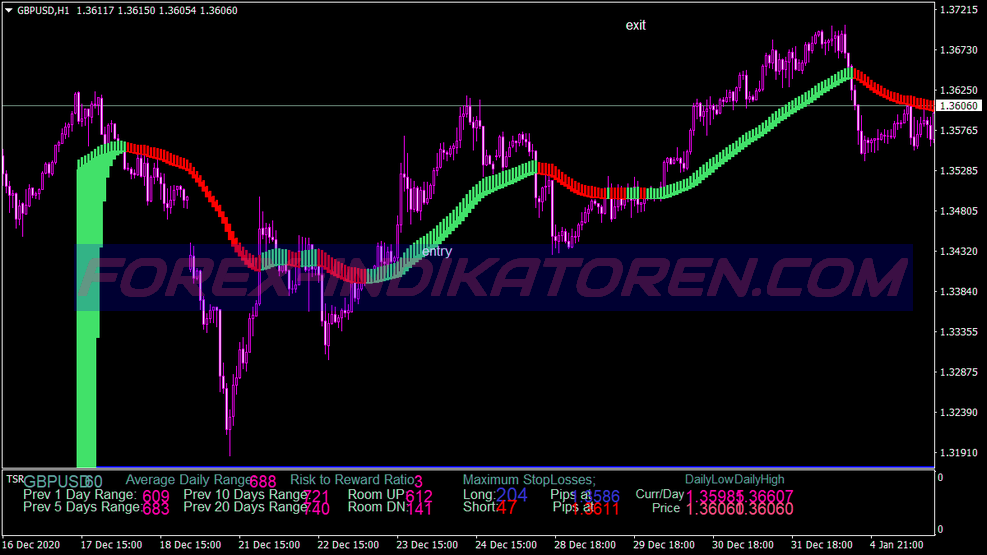Click the DailyLow column heading

709,479
